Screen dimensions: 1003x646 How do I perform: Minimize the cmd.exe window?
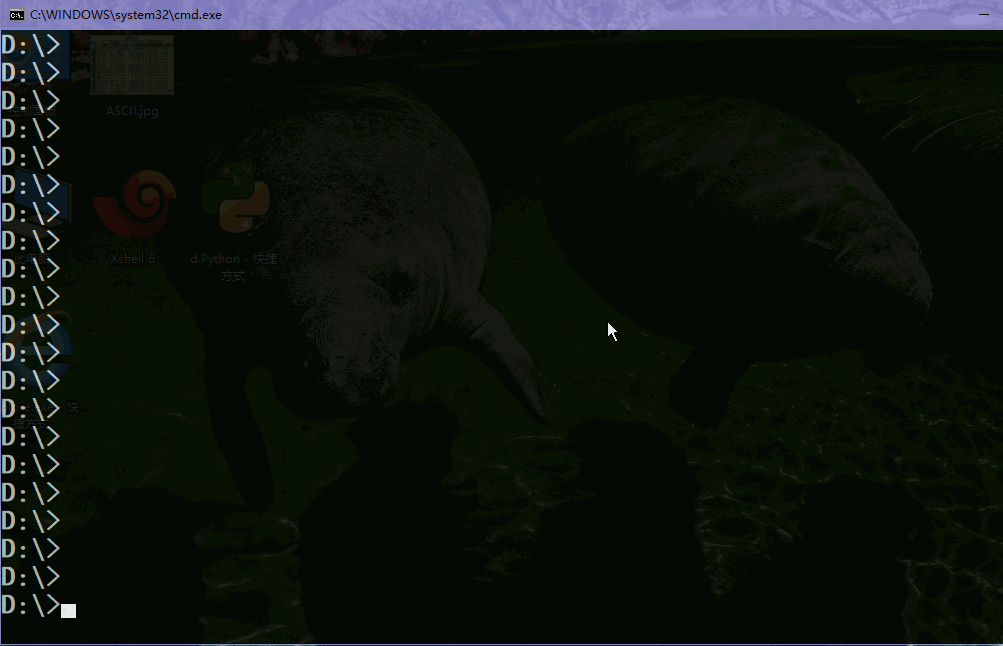tap(984, 15)
